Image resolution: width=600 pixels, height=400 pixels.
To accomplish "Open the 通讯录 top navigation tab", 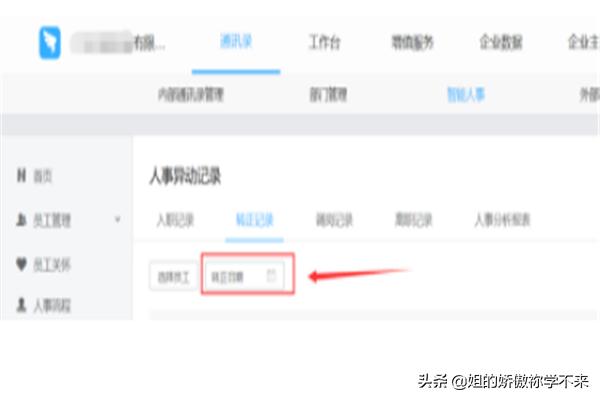I will pos(236,41).
